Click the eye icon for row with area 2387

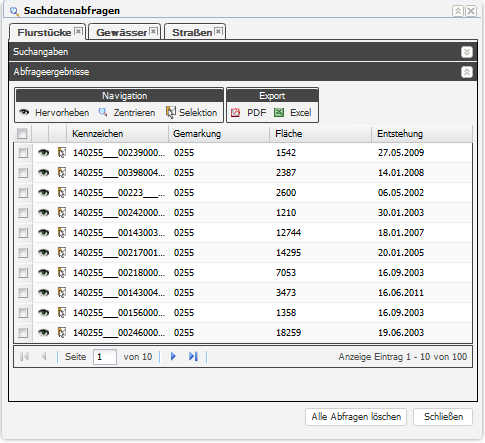coord(43,173)
